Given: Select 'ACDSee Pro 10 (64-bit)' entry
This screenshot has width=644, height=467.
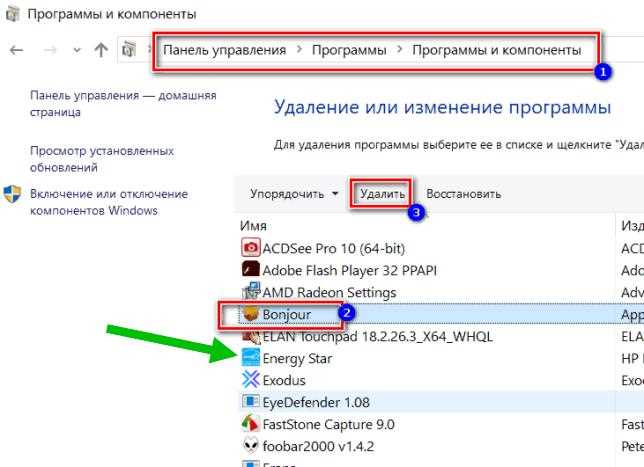Looking at the screenshot, I should 334,248.
